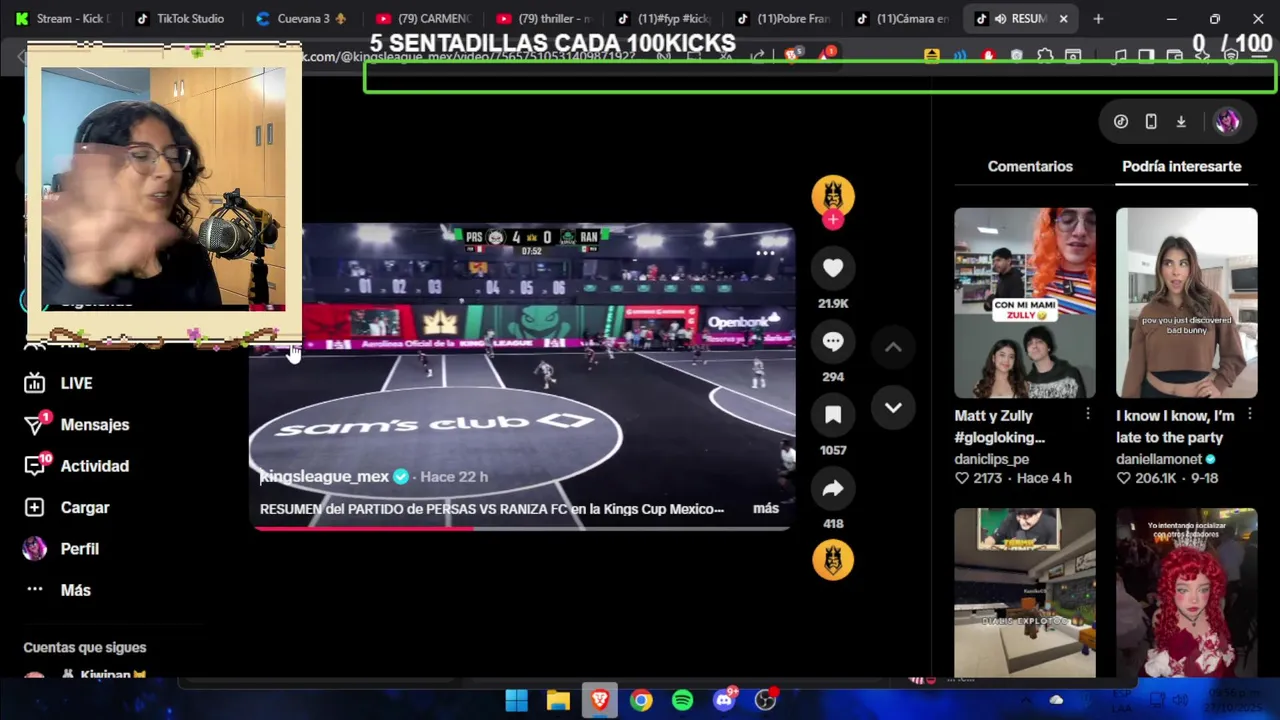Open the Minecraft 'DIALIS EXPLOTÓ' video thumbnail
Screen dimensions: 1280x720
(1024, 592)
